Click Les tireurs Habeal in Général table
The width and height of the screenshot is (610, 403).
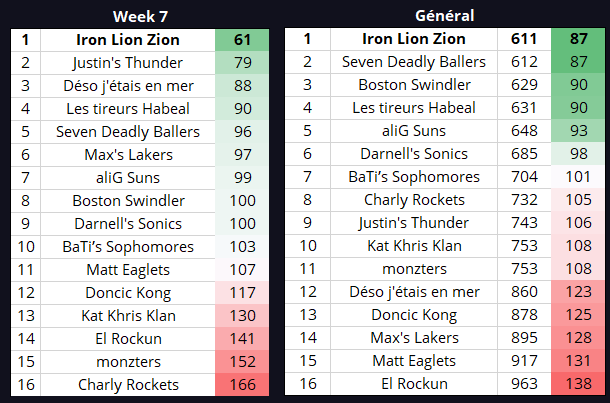pos(414,108)
